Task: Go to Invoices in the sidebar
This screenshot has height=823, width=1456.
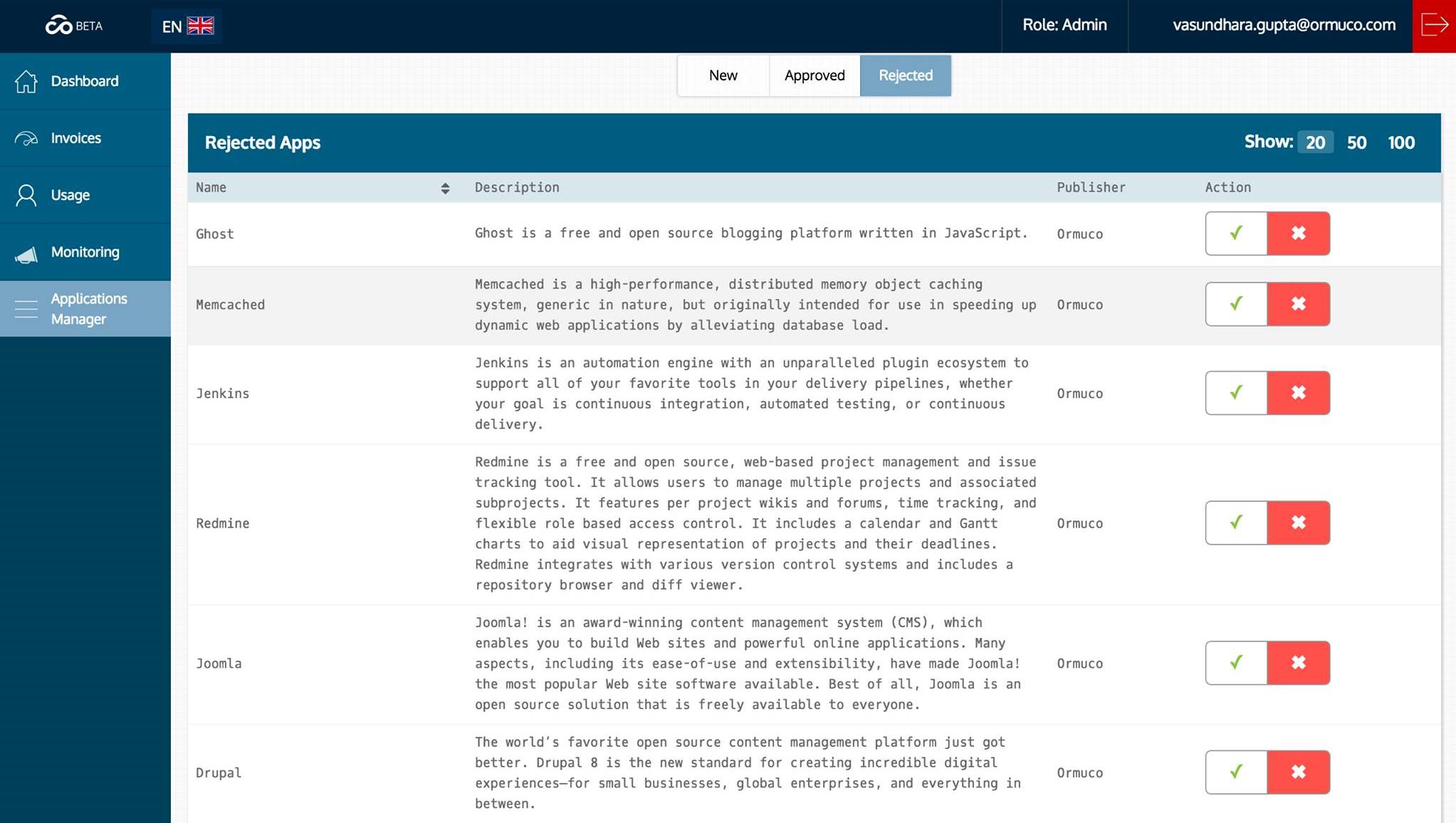Action: coord(85,138)
